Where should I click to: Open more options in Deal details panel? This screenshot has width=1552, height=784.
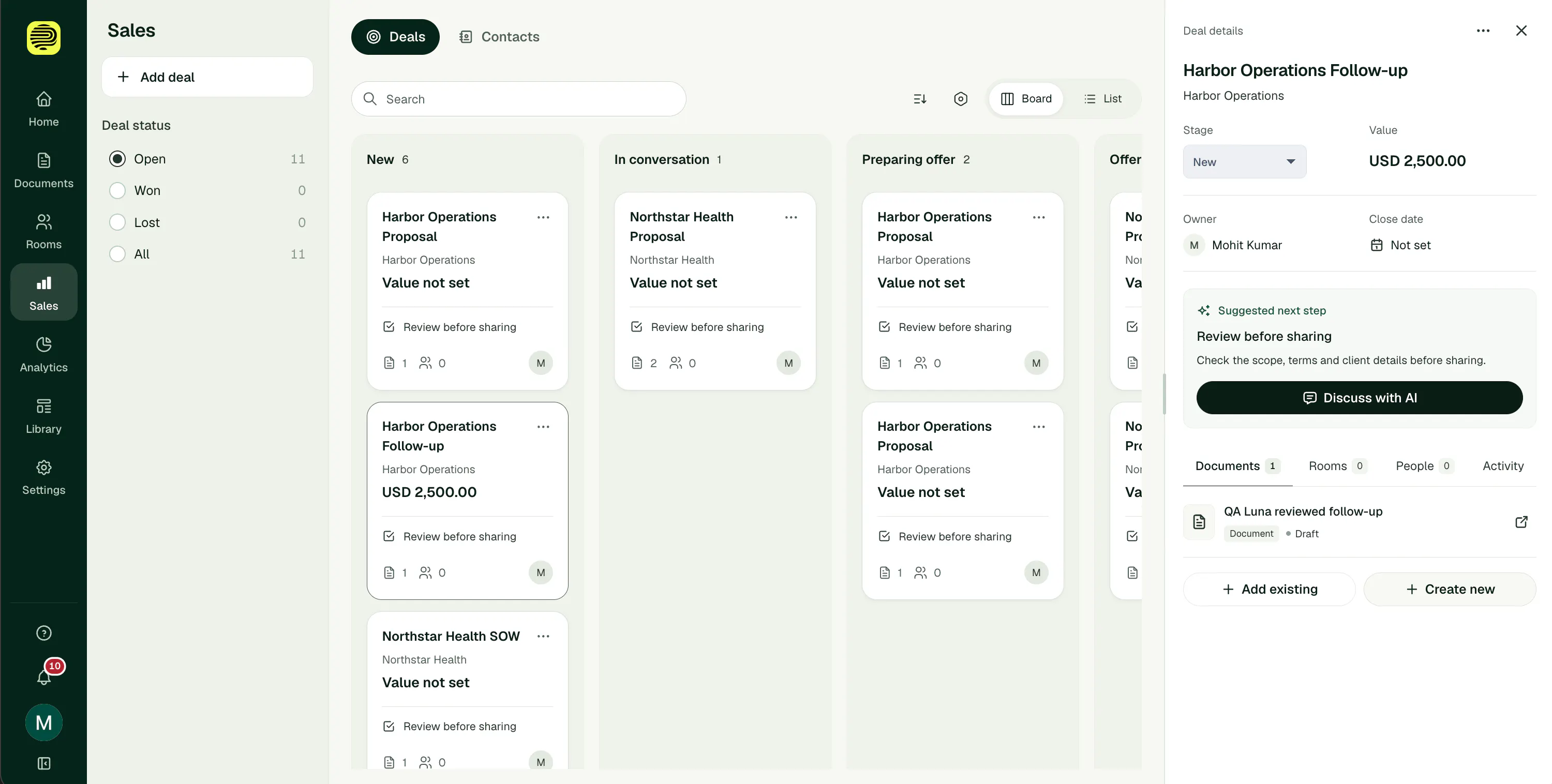(1483, 31)
